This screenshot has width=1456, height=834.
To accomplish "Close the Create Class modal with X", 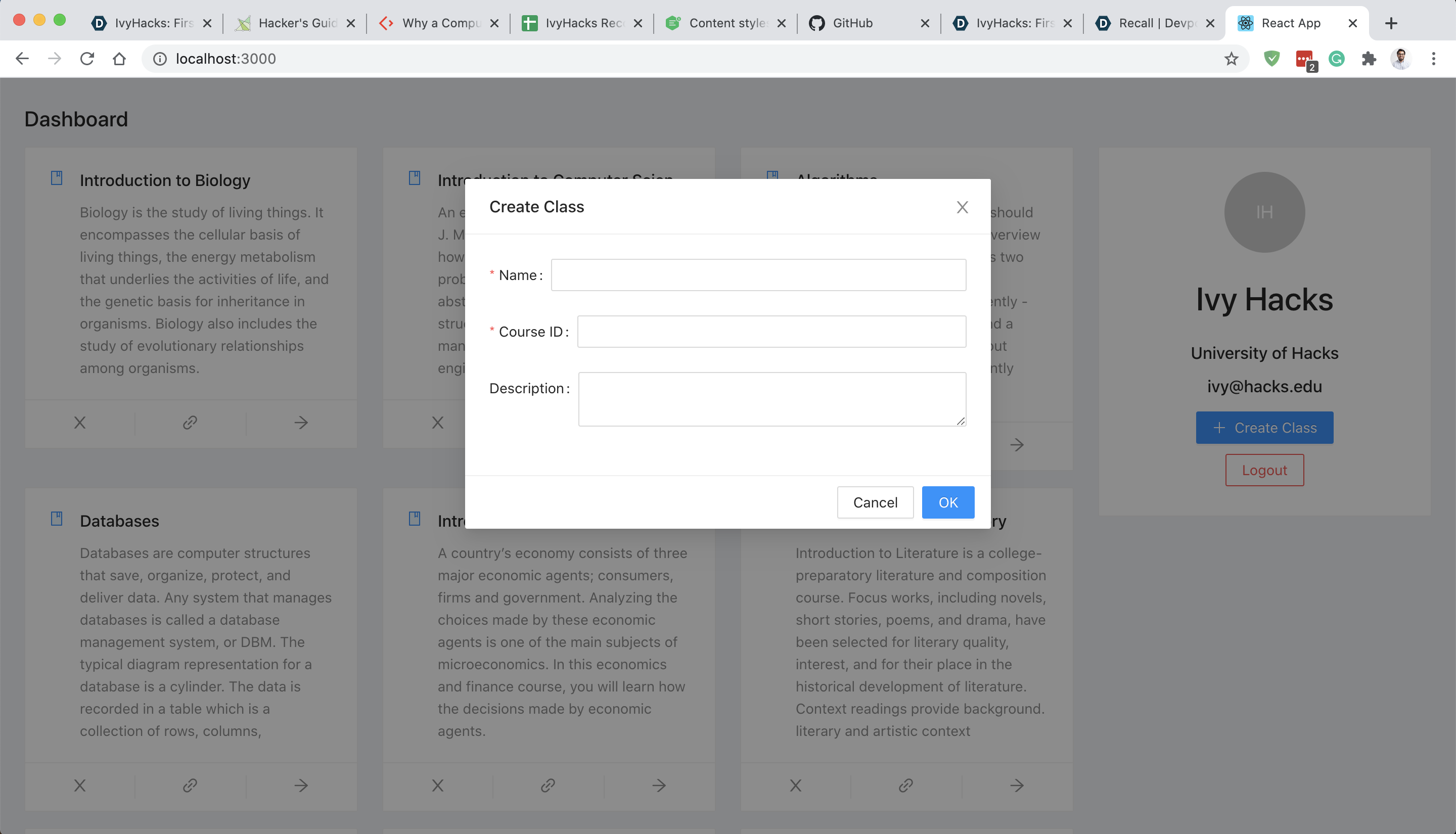I will (962, 207).
